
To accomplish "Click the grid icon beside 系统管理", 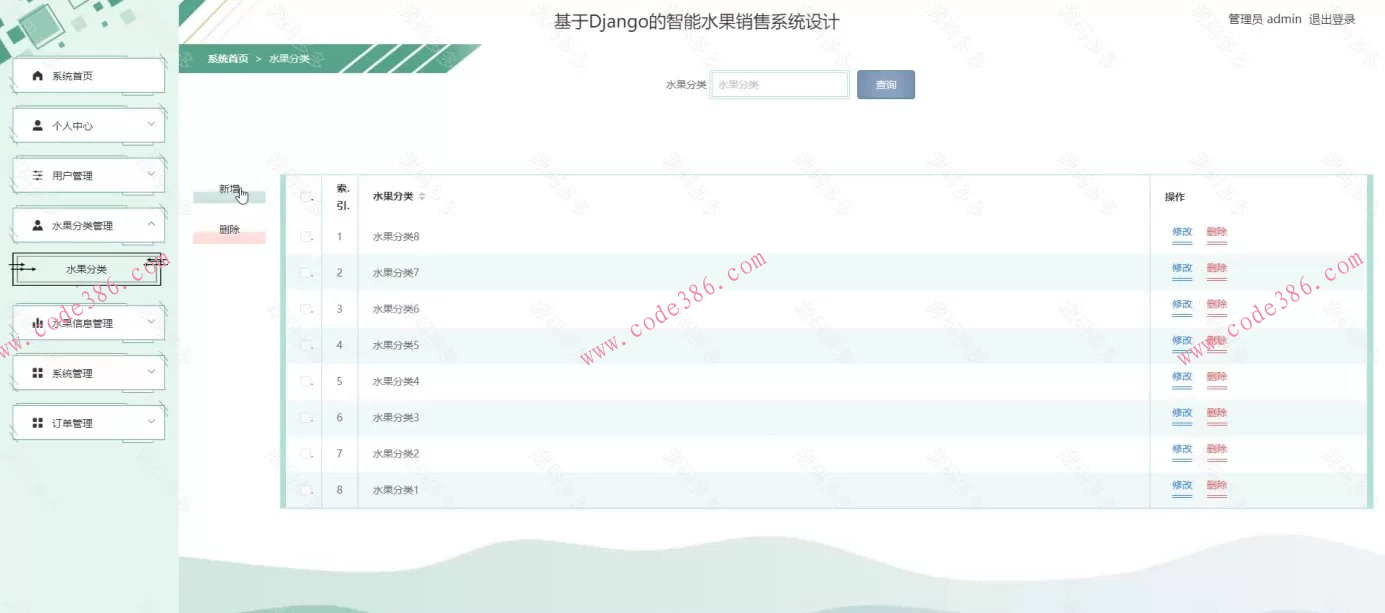I will pyautogui.click(x=36, y=372).
